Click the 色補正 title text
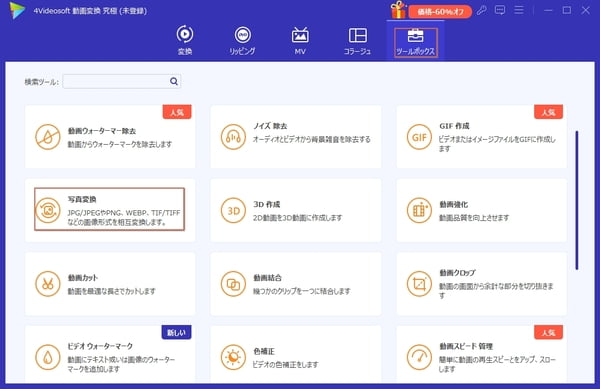This screenshot has height=389, width=600. point(264,351)
